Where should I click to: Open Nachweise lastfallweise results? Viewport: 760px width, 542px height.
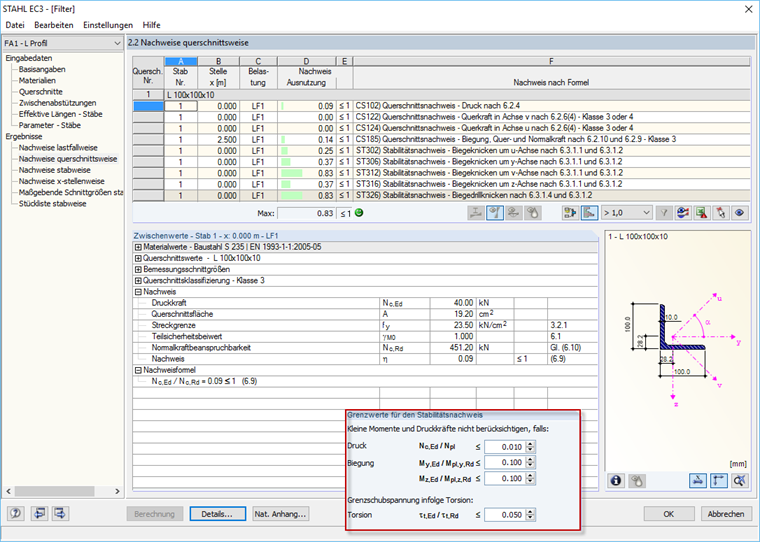58,148
